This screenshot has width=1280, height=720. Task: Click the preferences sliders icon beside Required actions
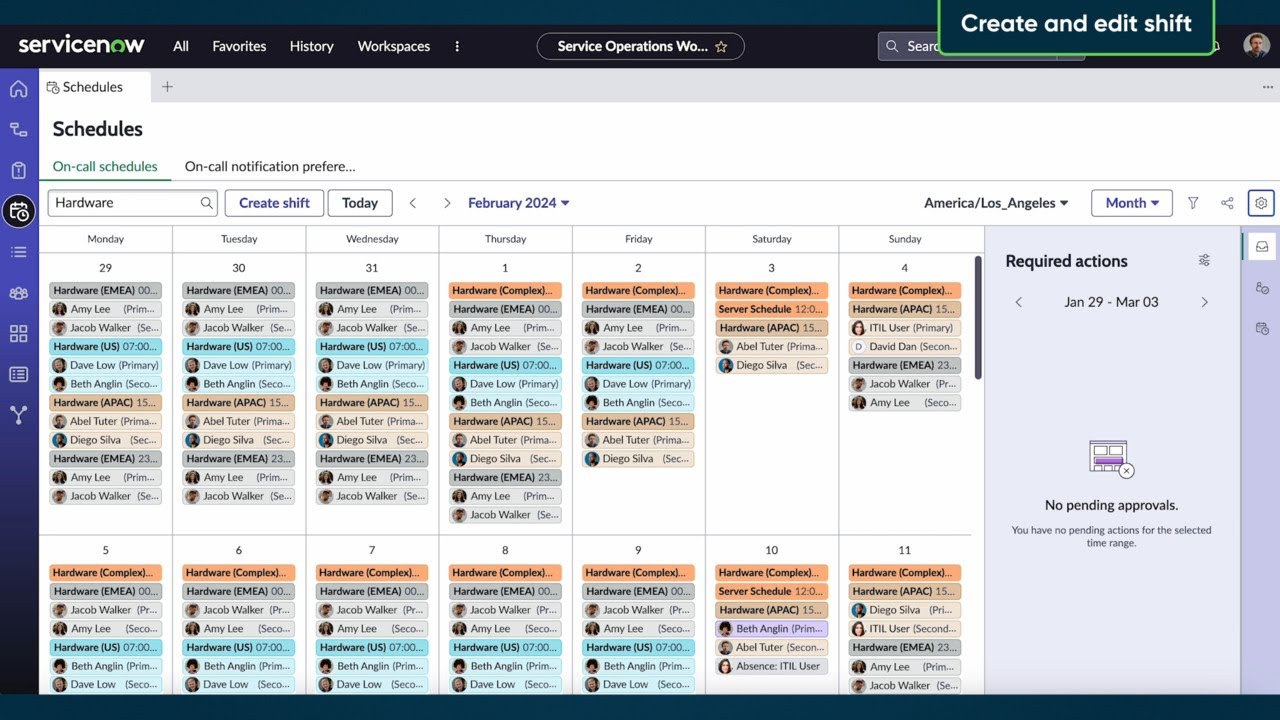click(1204, 260)
